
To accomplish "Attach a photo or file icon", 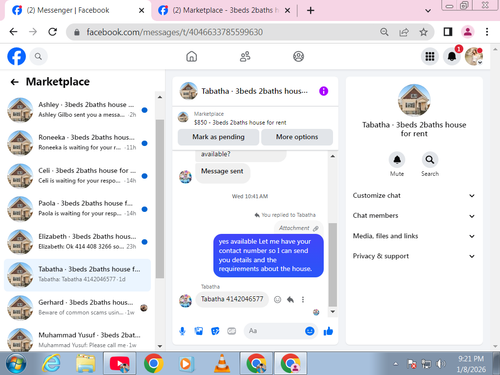I will (199, 331).
